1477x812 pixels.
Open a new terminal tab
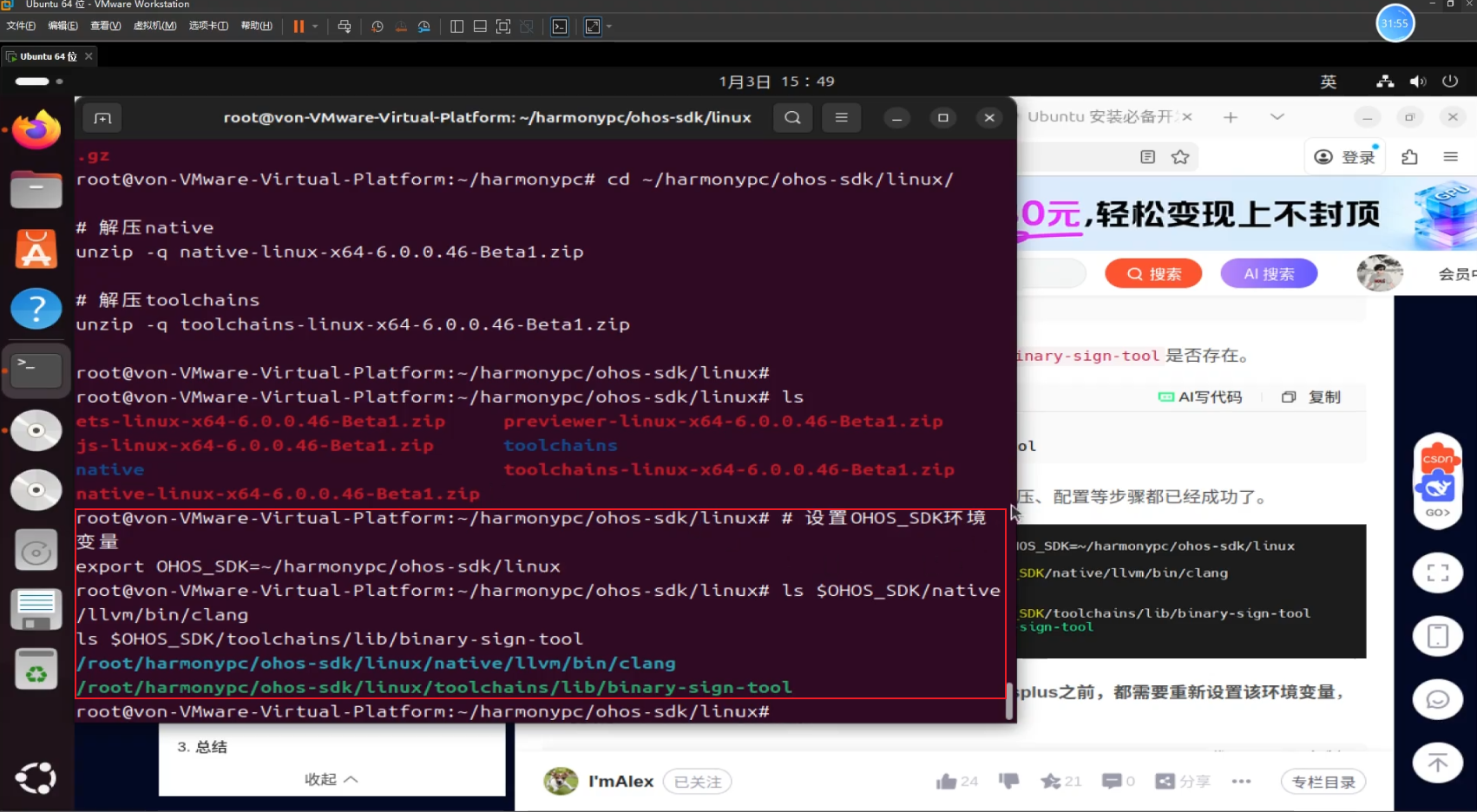click(102, 118)
